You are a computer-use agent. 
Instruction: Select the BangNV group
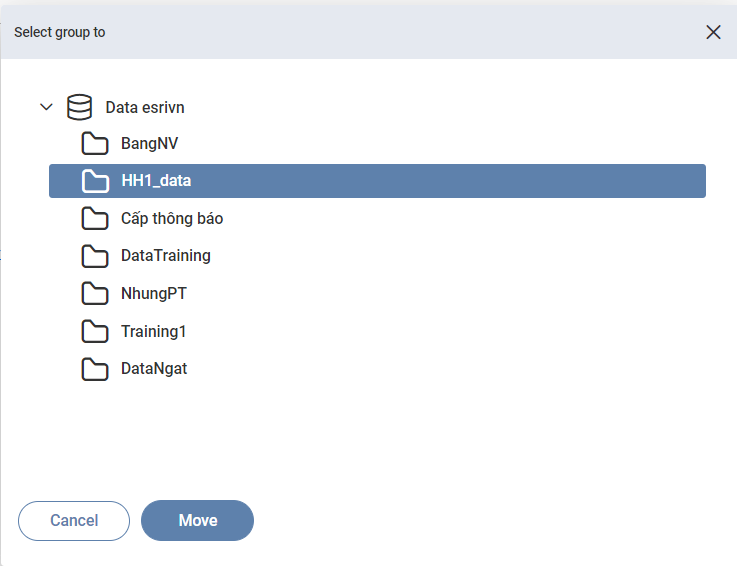point(149,143)
